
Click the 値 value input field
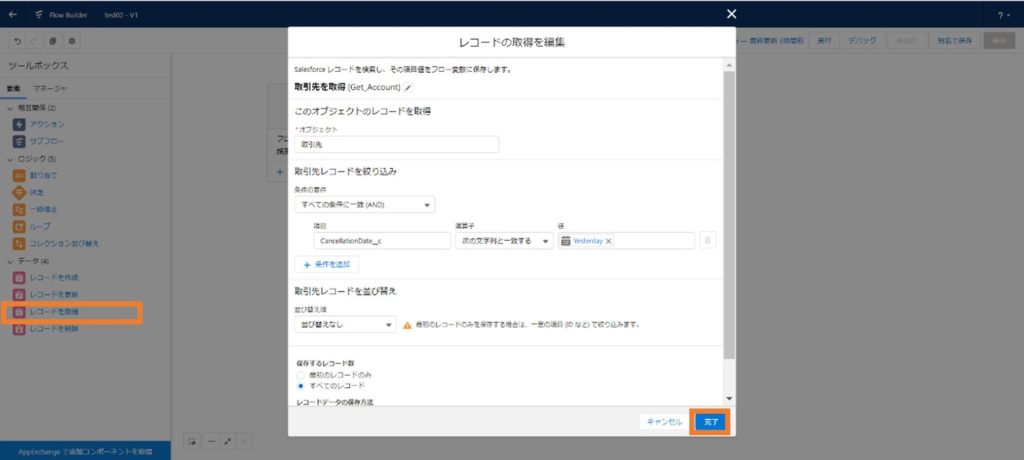[626, 240]
